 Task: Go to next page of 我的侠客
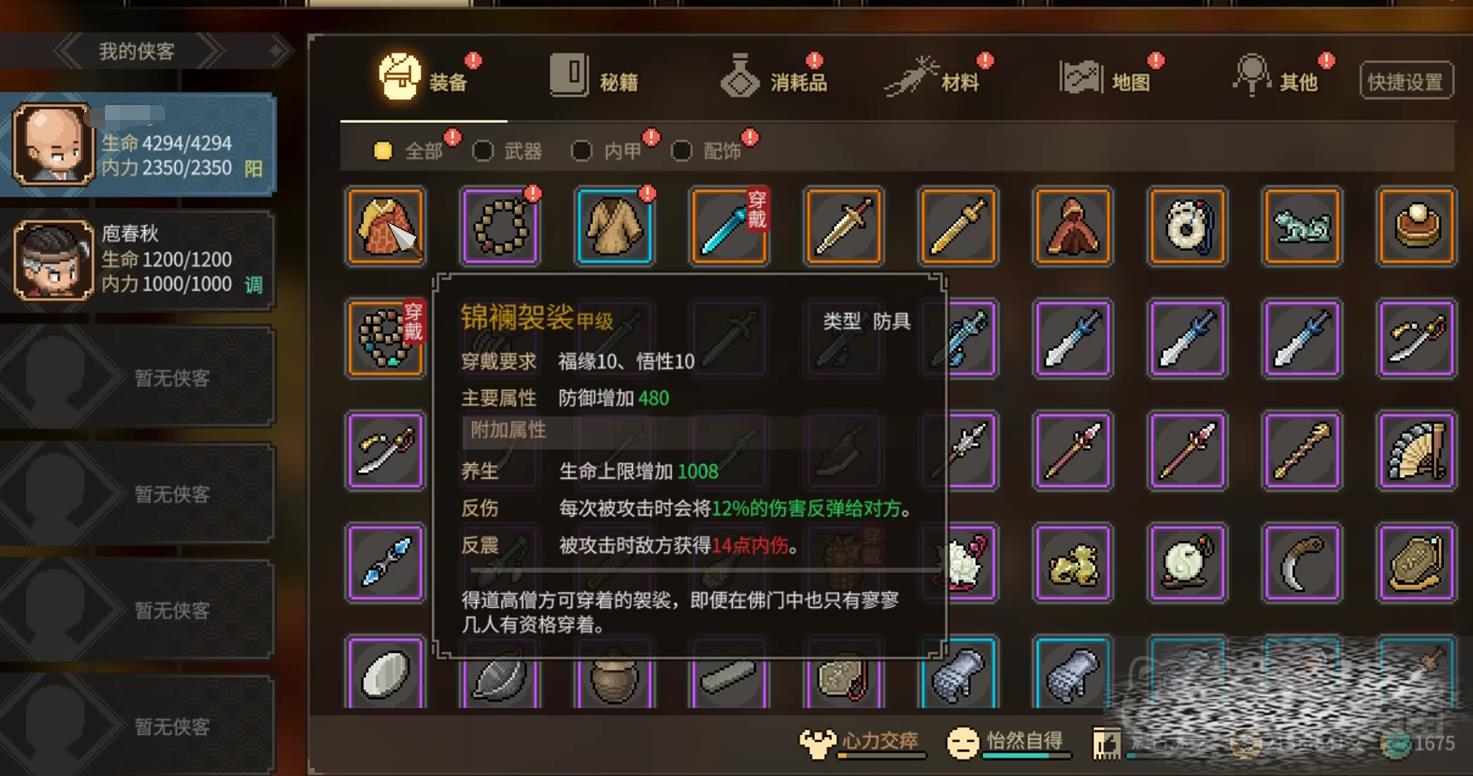coord(210,51)
